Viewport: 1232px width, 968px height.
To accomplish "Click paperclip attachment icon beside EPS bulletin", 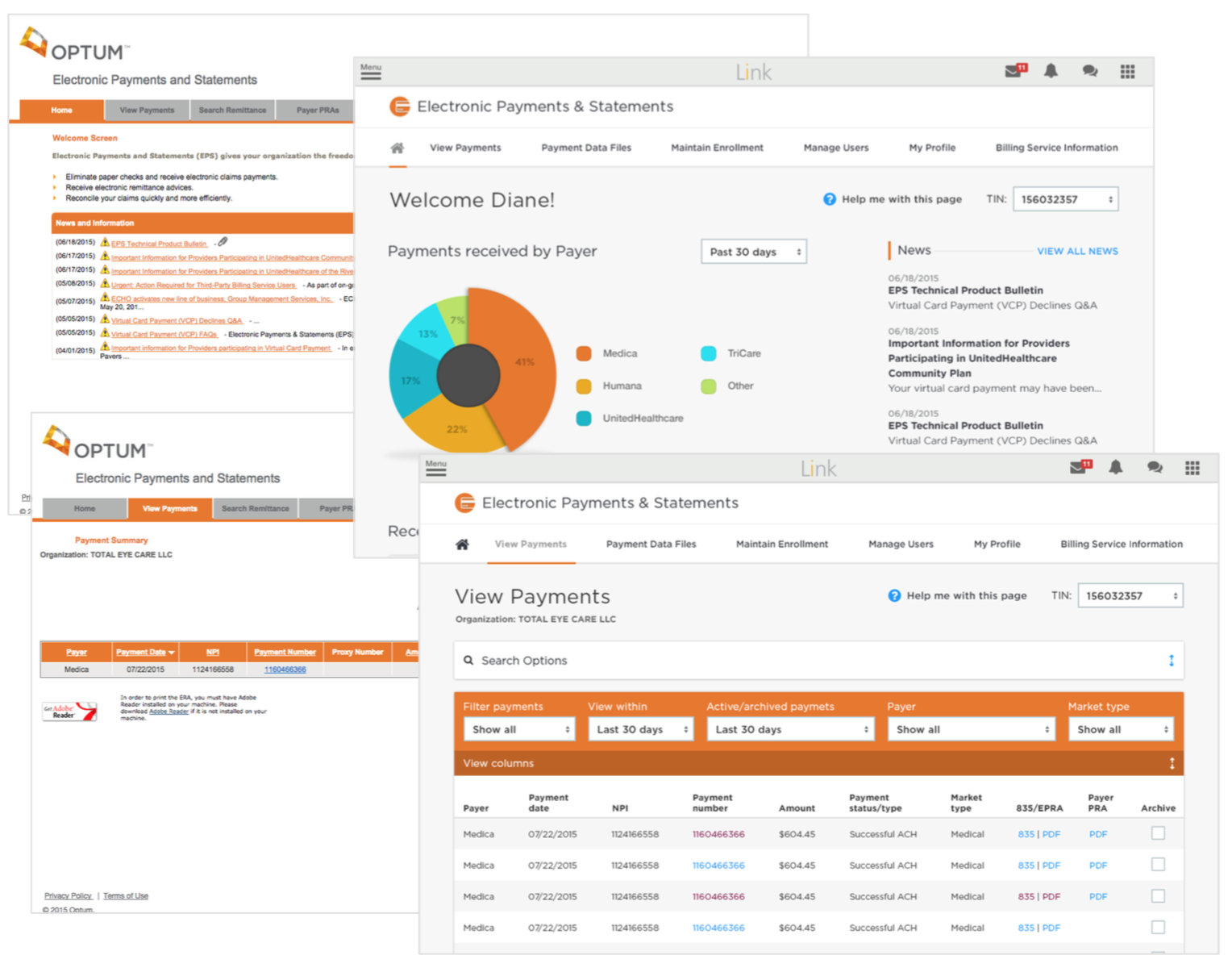I will (x=223, y=241).
